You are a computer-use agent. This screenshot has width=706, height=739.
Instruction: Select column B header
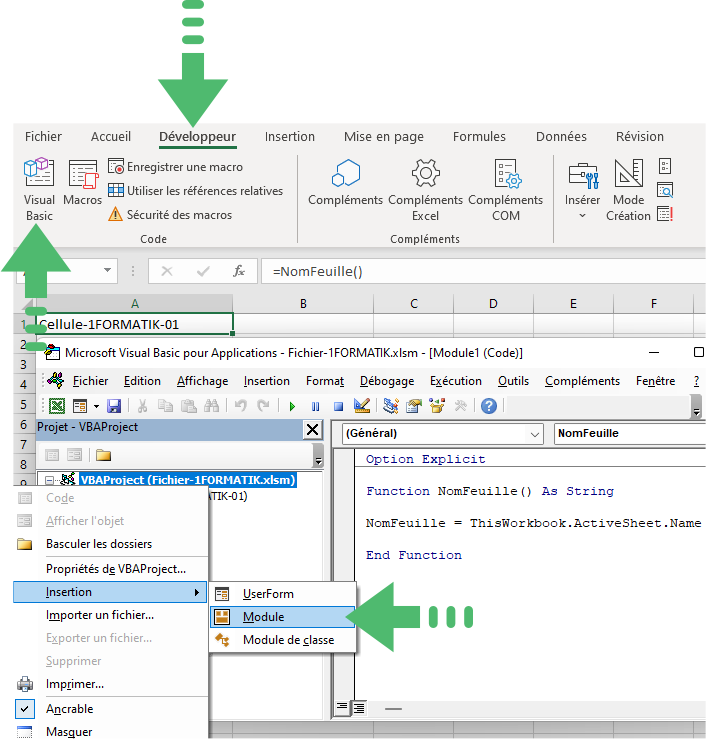pos(303,304)
